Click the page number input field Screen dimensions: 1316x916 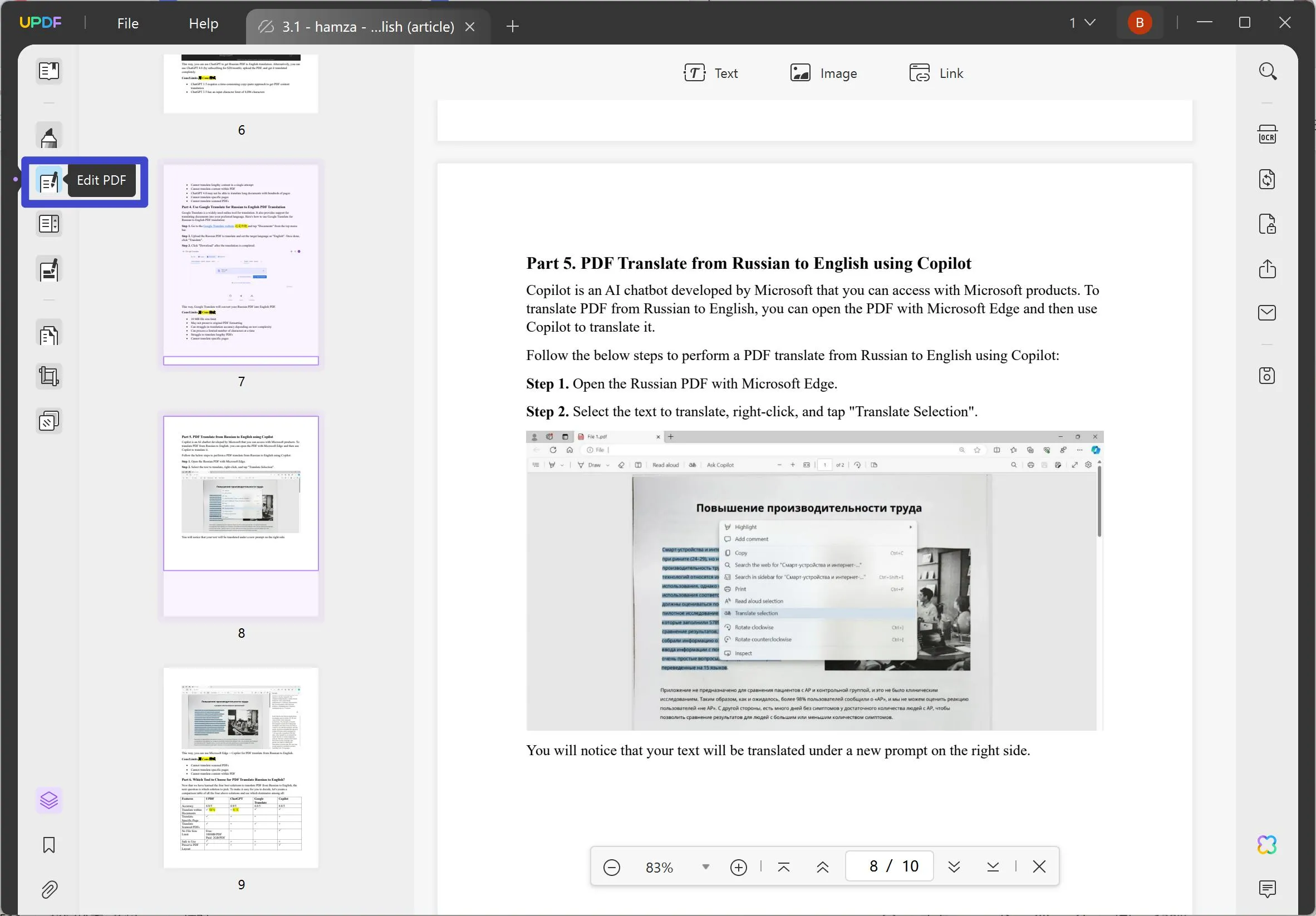(890, 866)
